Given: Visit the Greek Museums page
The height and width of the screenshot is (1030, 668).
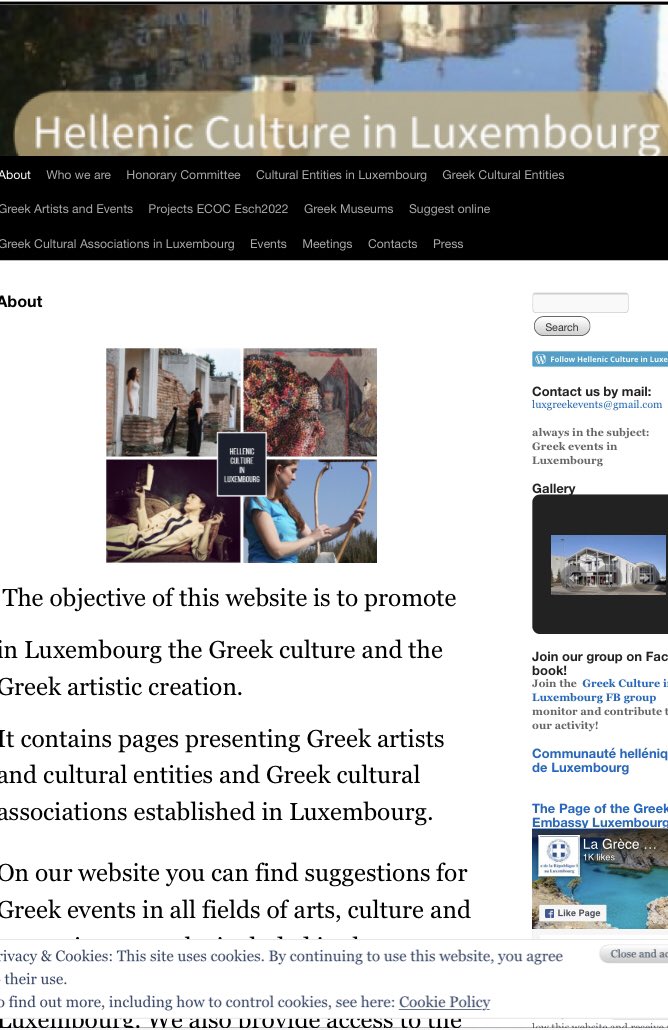Looking at the screenshot, I should coord(348,209).
